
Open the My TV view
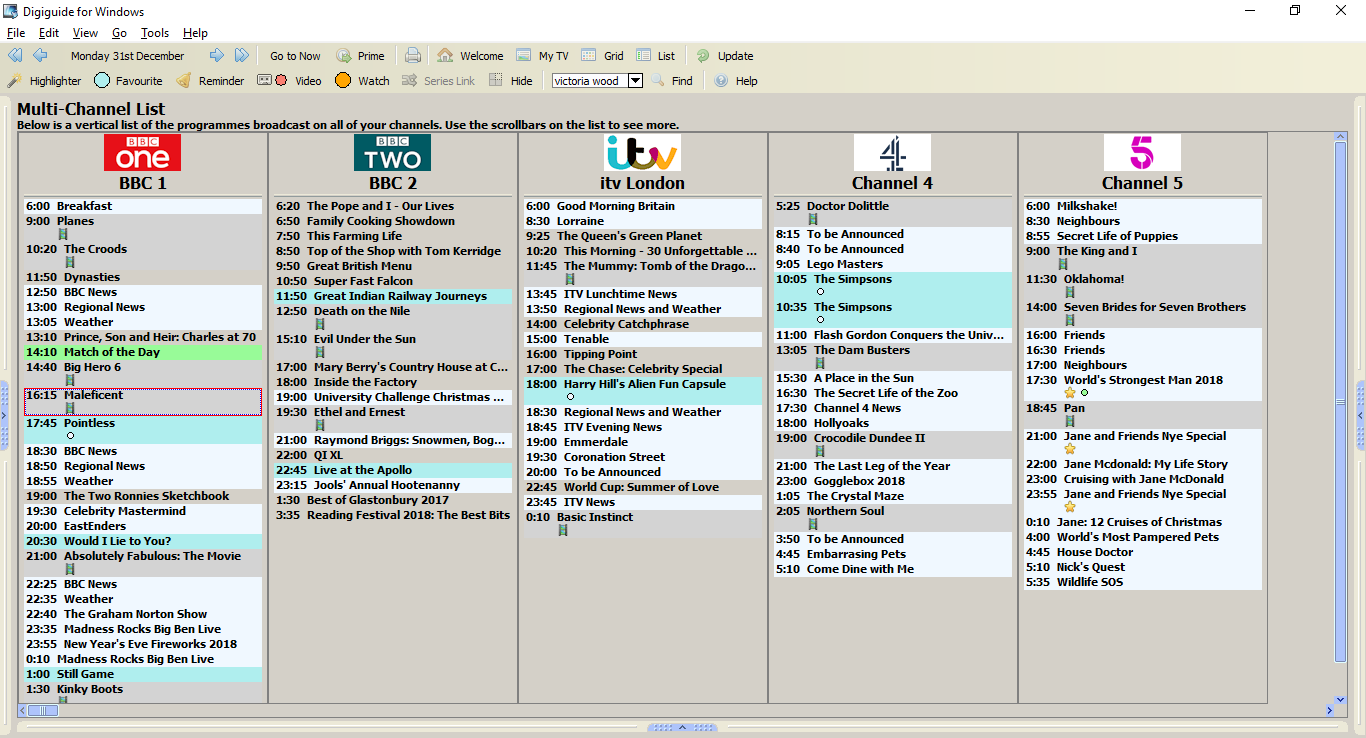542,56
